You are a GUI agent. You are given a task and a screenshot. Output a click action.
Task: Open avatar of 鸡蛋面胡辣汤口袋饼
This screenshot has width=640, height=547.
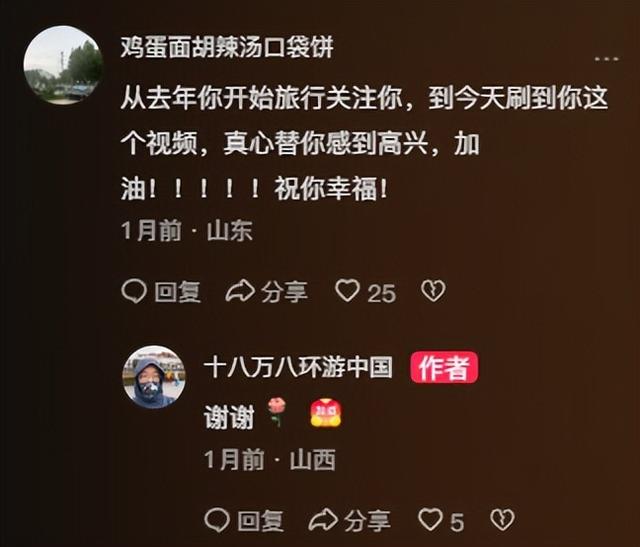tap(63, 65)
